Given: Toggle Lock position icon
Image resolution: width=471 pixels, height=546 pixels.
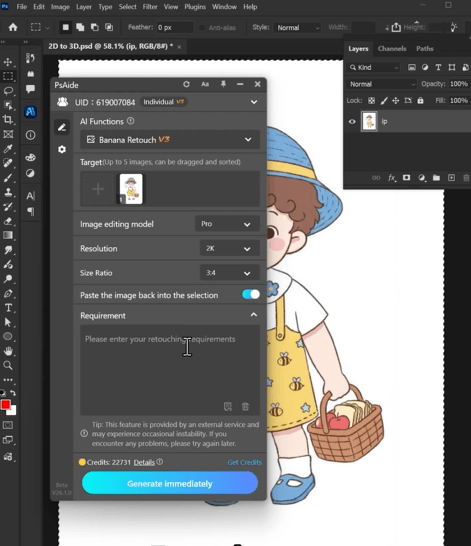Looking at the screenshot, I should pos(396,101).
